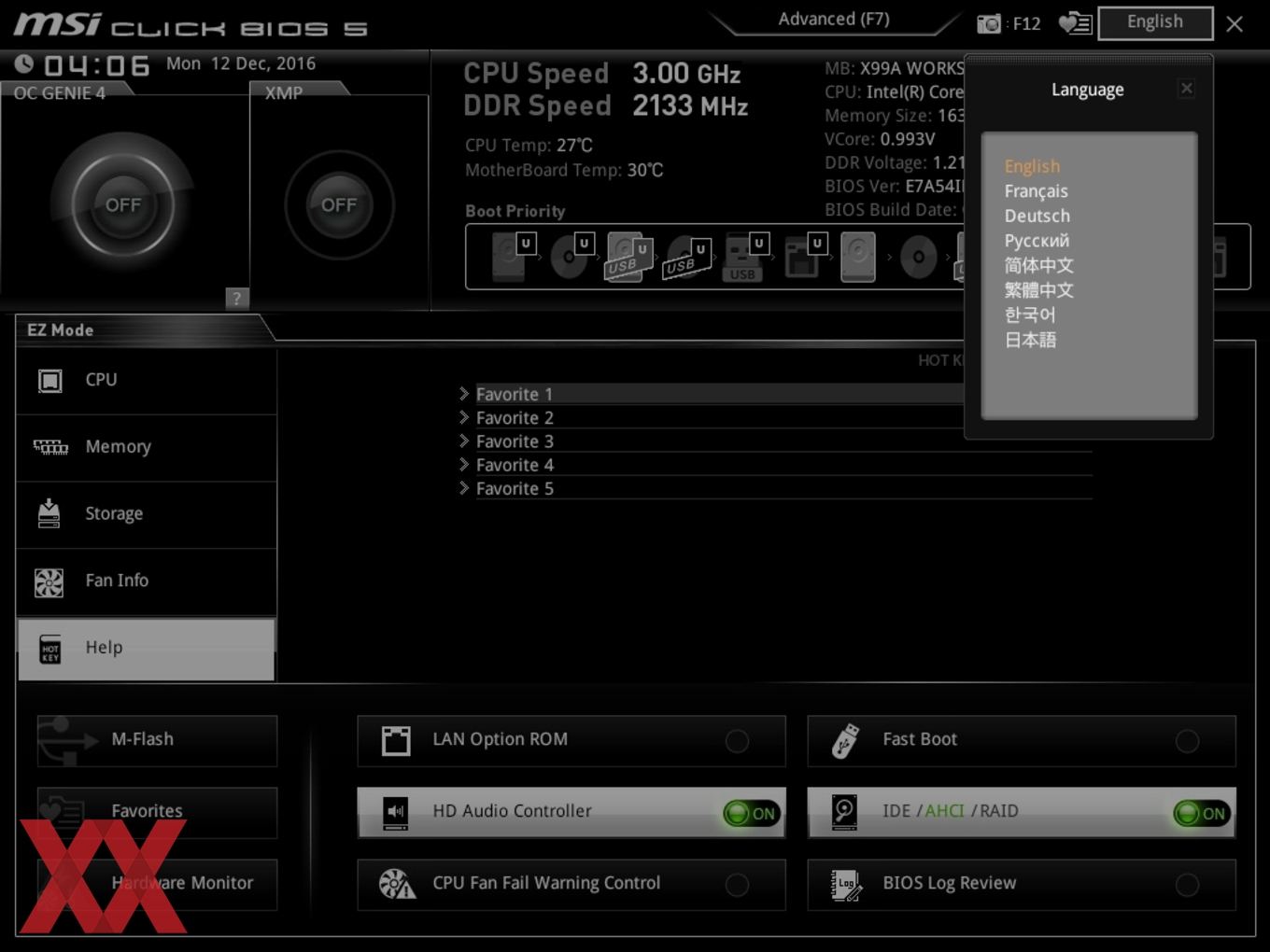The width and height of the screenshot is (1270, 952).
Task: Open Hardware Monitor
Action: click(157, 884)
